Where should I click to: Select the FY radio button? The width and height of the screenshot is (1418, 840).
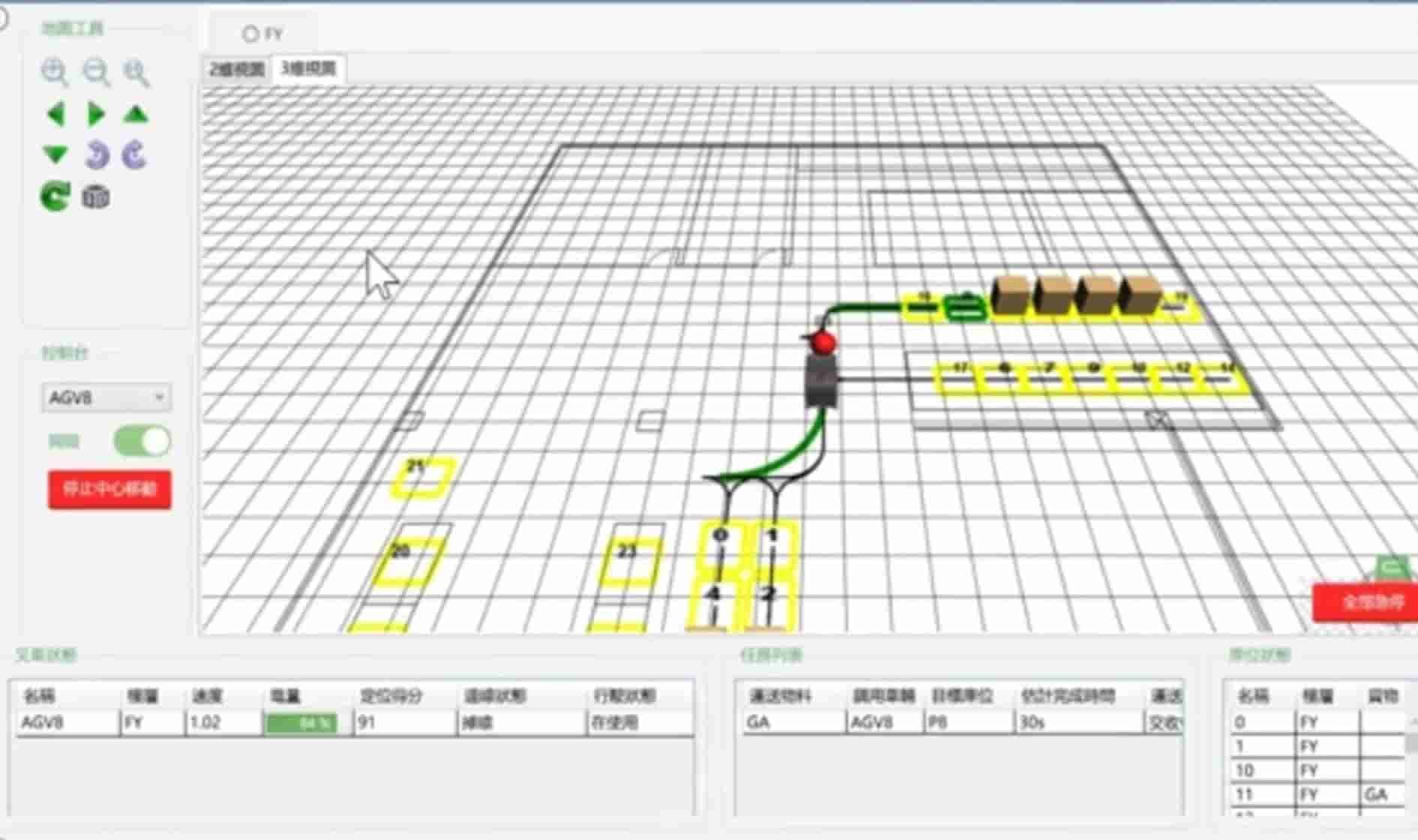[x=251, y=34]
